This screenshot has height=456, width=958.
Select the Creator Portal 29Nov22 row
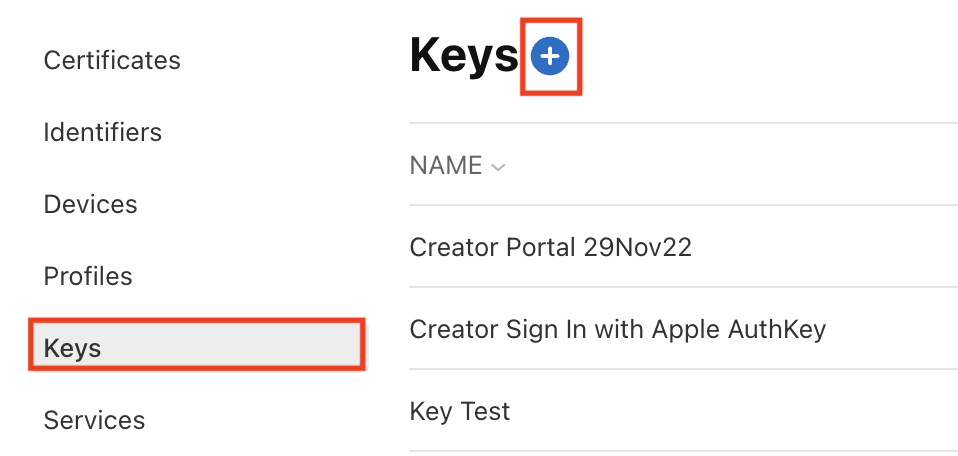[550, 247]
